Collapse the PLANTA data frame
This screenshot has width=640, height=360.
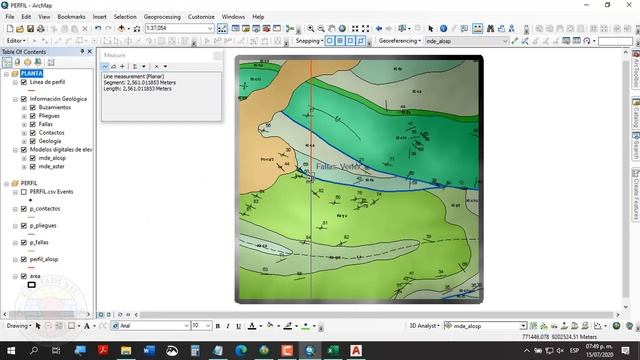(x=6, y=74)
